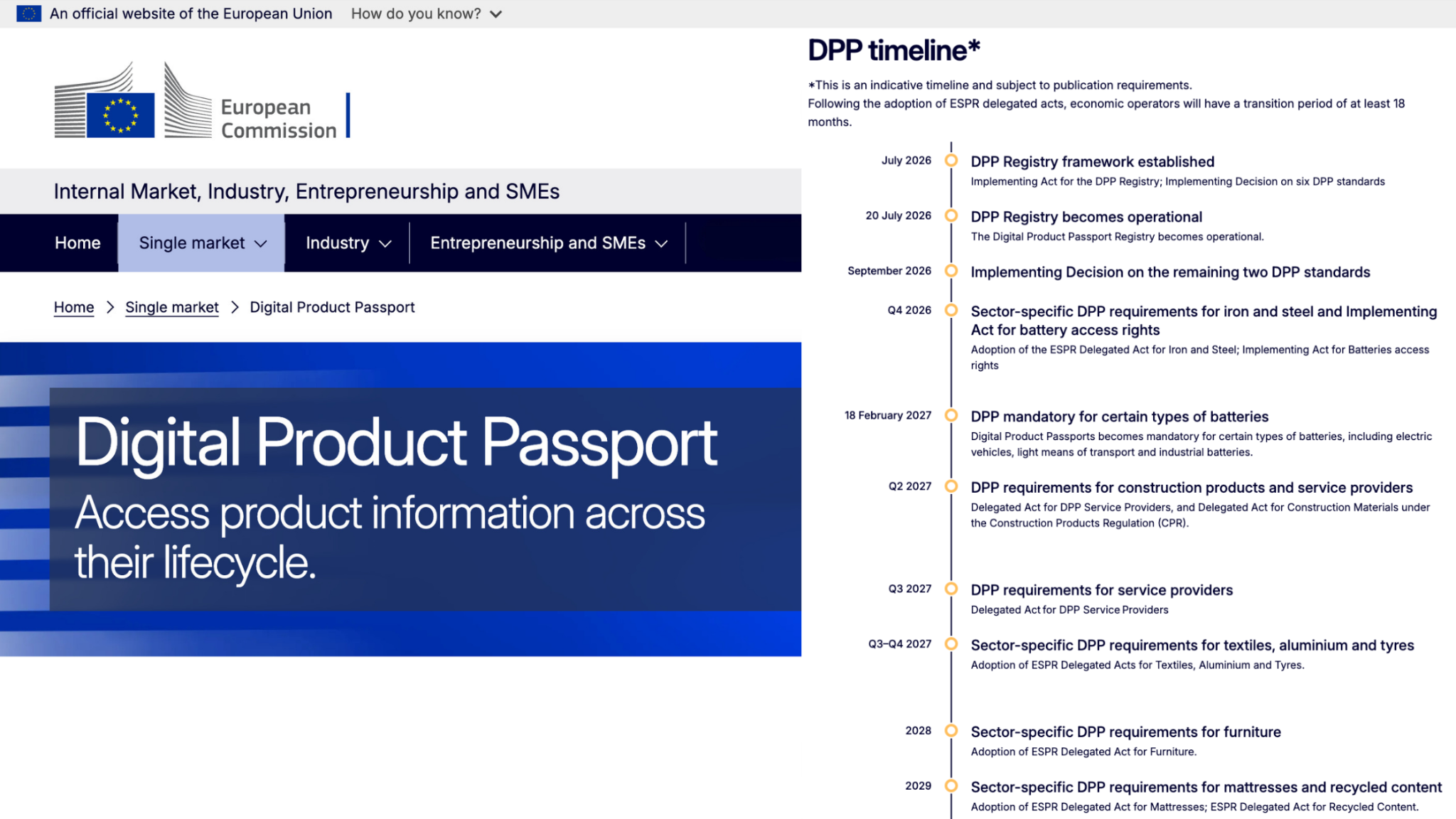
Task: Click 'DPP requirements for construction products and service providers'
Action: pos(1192,488)
